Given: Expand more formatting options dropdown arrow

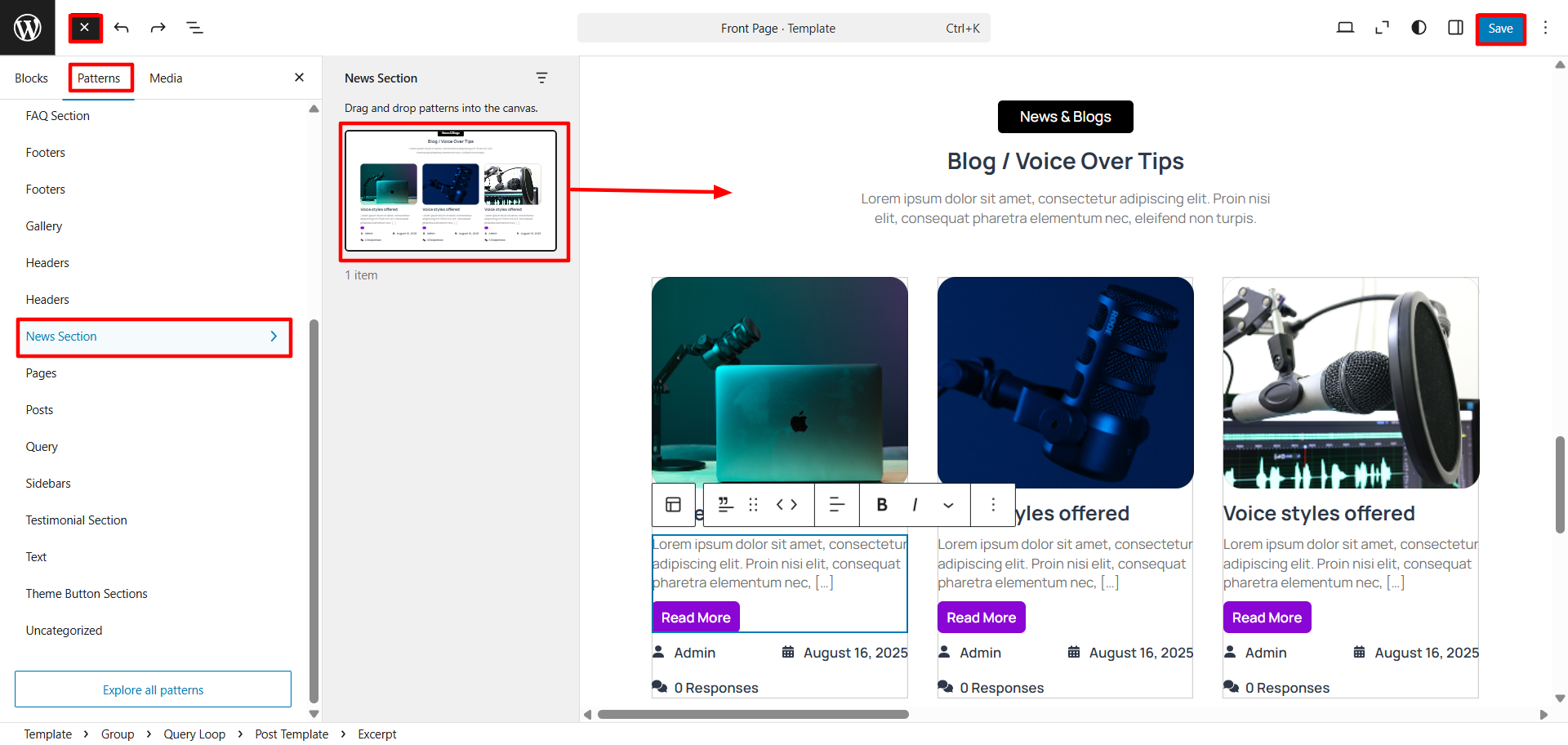Looking at the screenshot, I should [x=948, y=505].
